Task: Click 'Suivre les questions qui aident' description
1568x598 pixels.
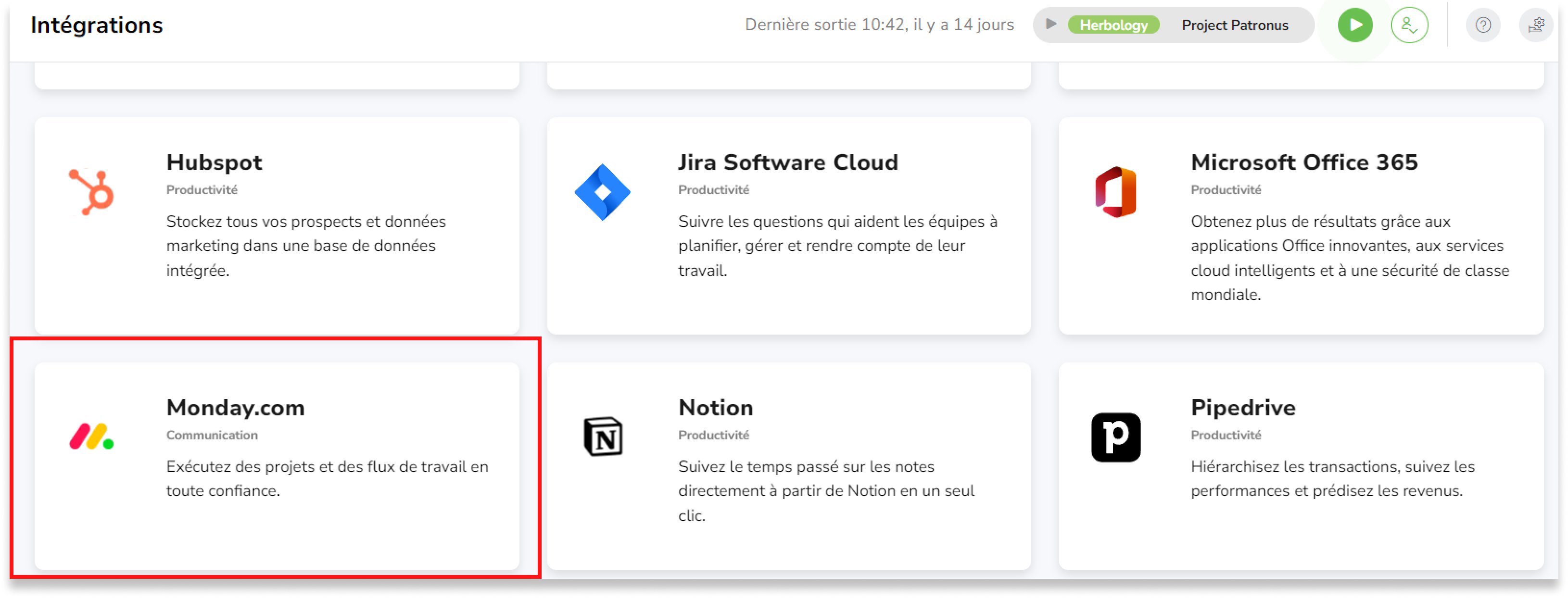Action: 837,246
